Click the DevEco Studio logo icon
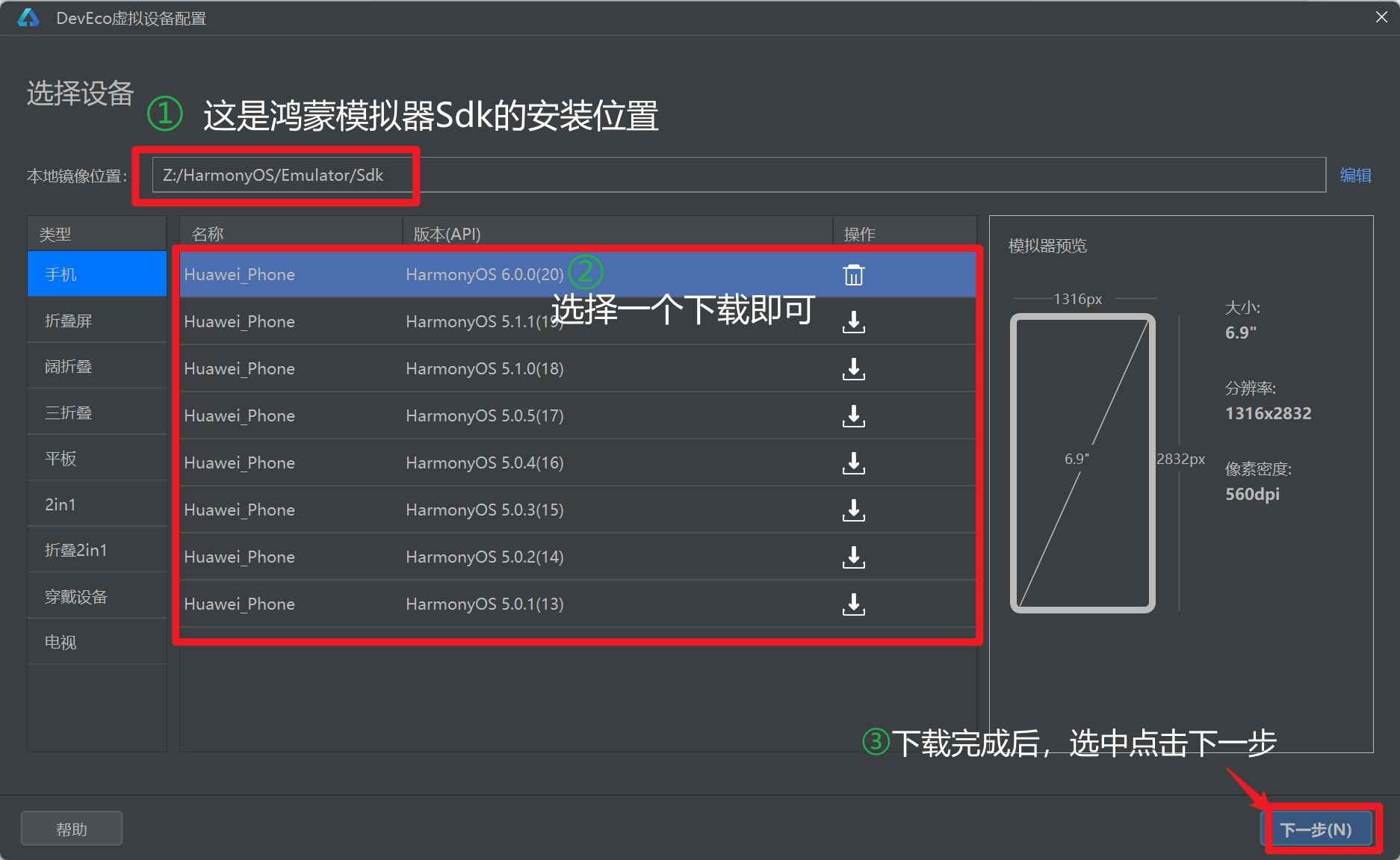Image resolution: width=1400 pixels, height=860 pixels. pyautogui.click(x=28, y=18)
